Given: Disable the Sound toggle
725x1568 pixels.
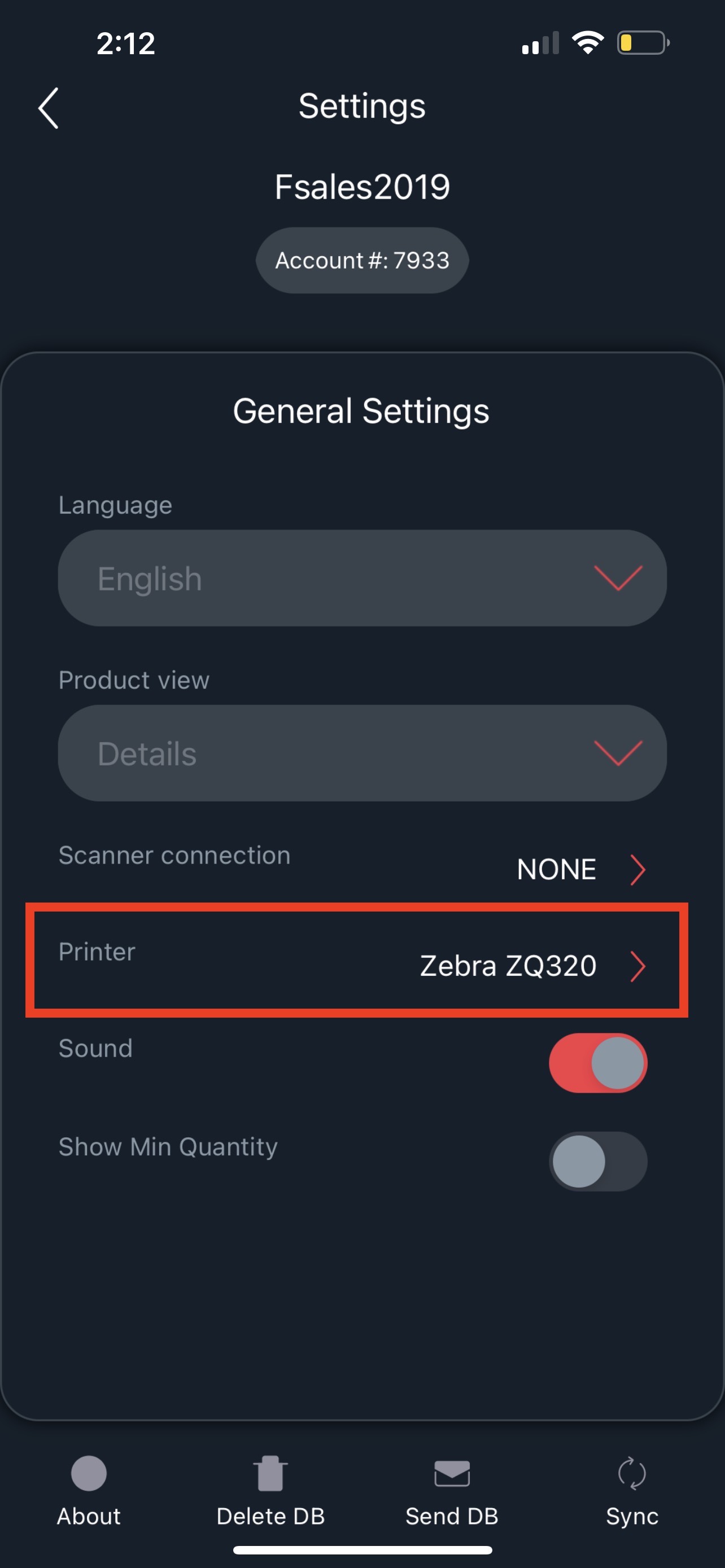Looking at the screenshot, I should click(x=598, y=1063).
